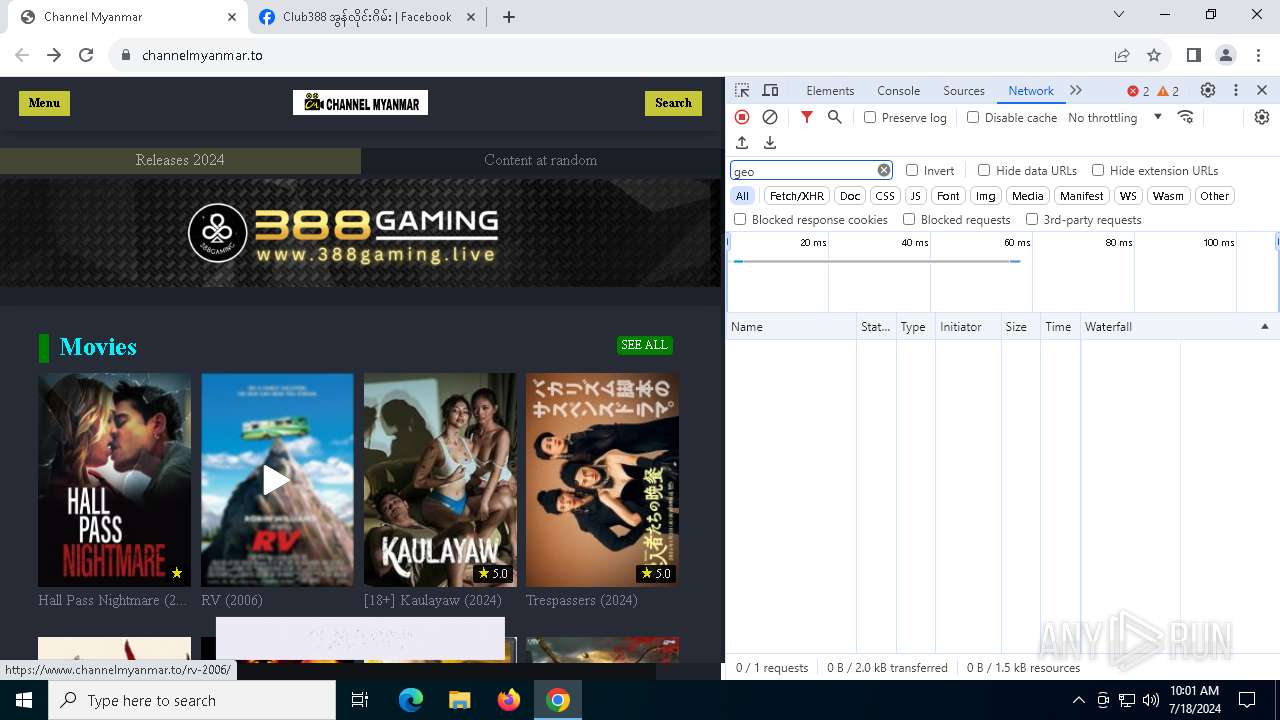Open Hall Pass Nightmare poster

pos(114,480)
